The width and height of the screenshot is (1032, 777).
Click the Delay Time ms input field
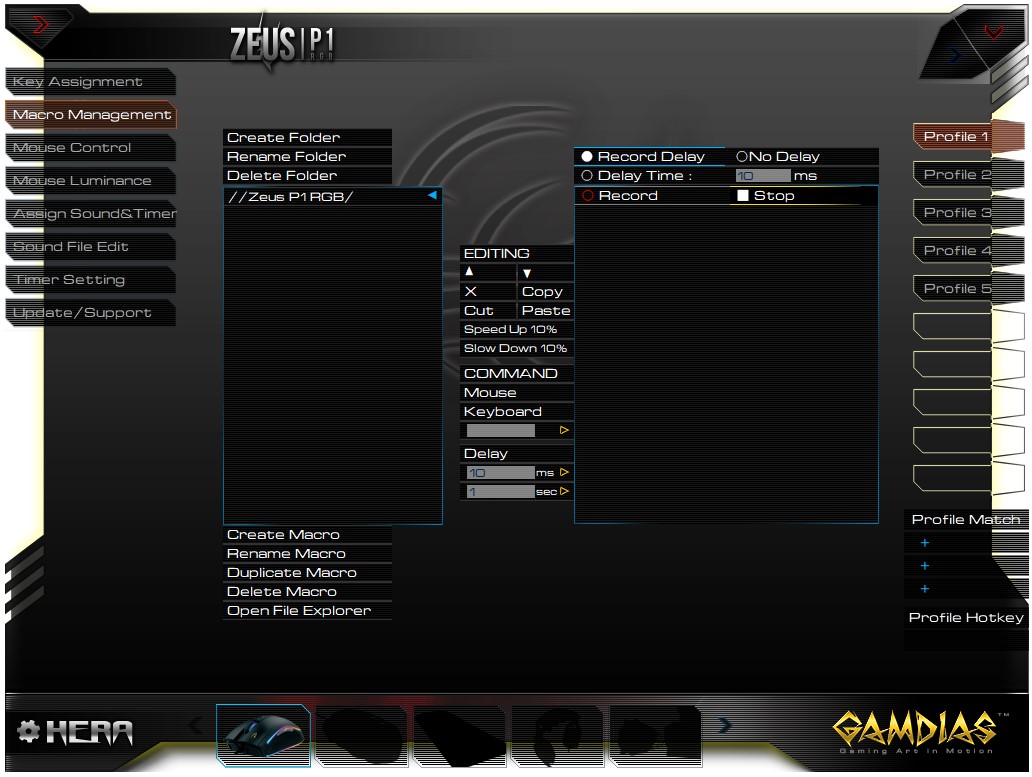[763, 176]
